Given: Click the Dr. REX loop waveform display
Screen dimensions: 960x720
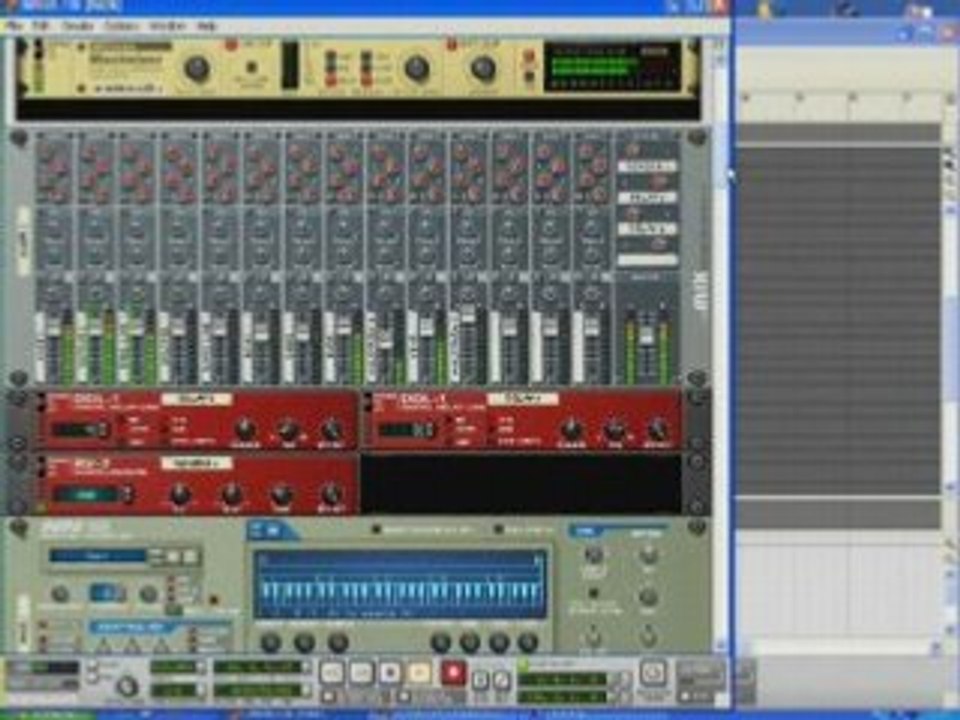Looking at the screenshot, I should [x=400, y=585].
